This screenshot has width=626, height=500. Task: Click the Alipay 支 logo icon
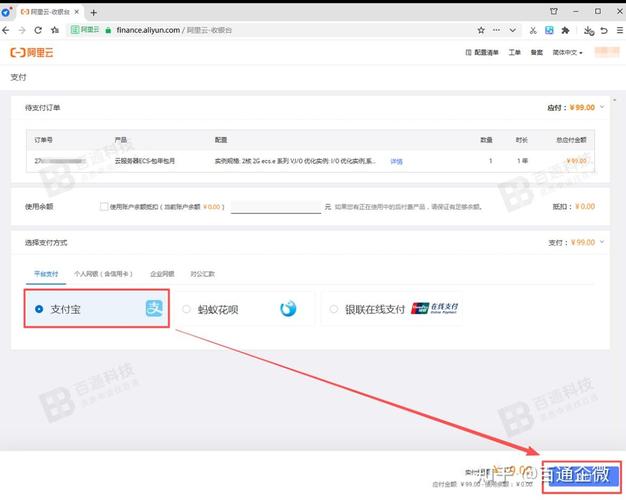(154, 308)
